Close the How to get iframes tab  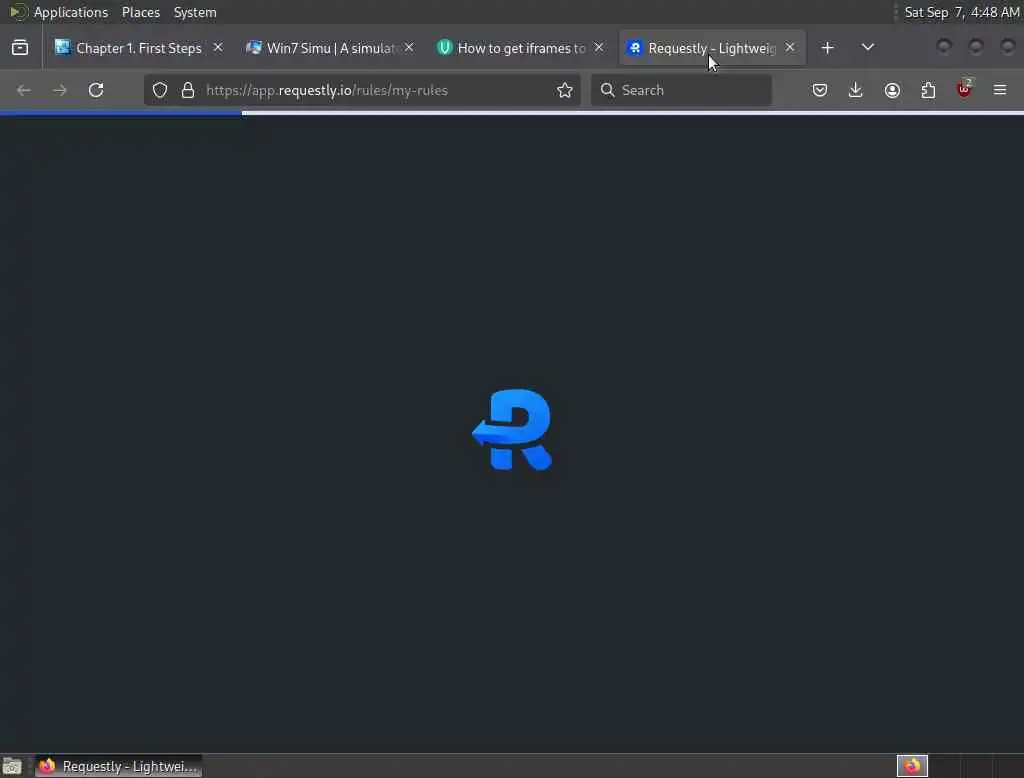click(x=599, y=48)
